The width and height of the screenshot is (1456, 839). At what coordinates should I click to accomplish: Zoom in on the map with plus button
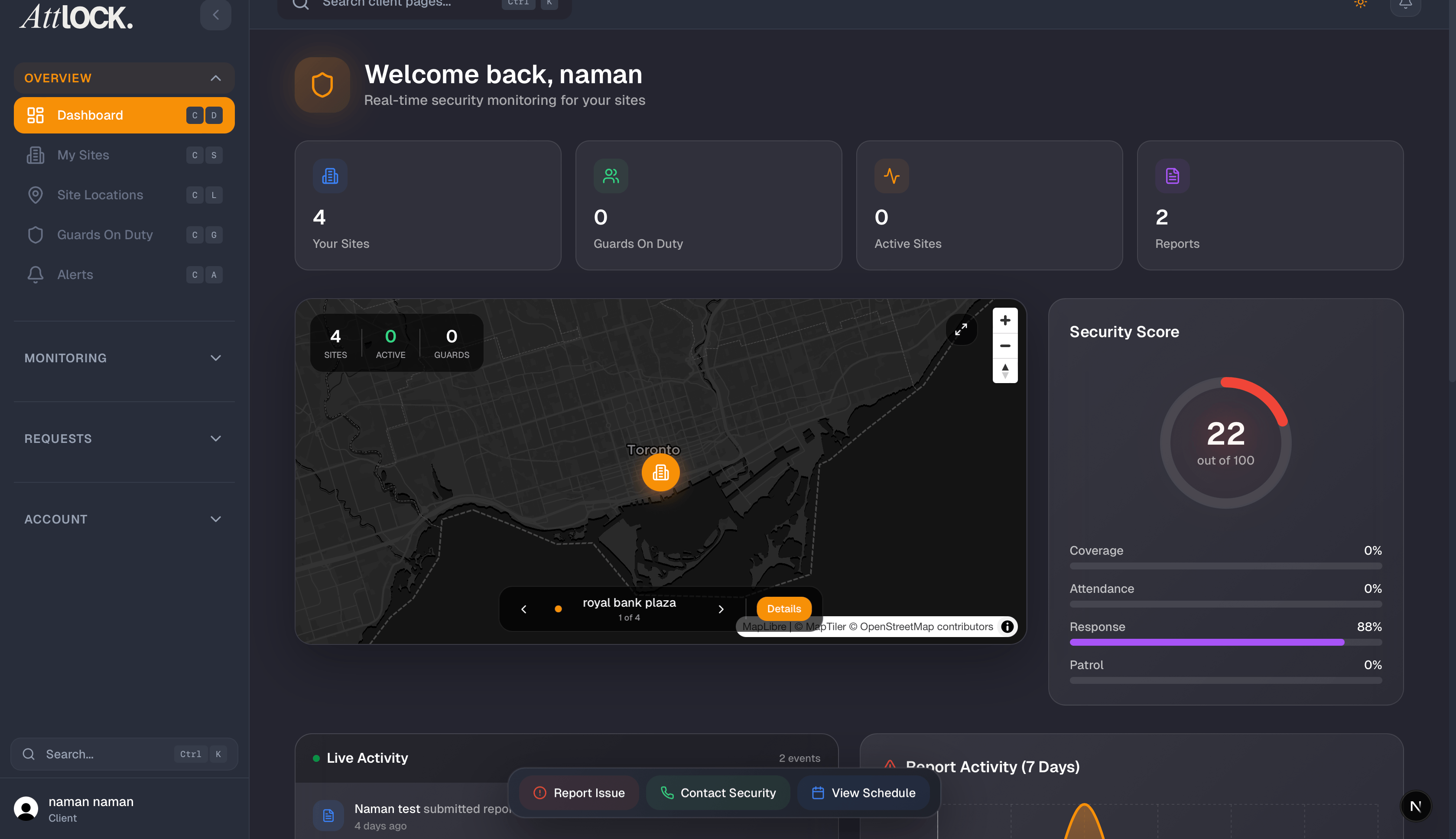tap(1005, 320)
